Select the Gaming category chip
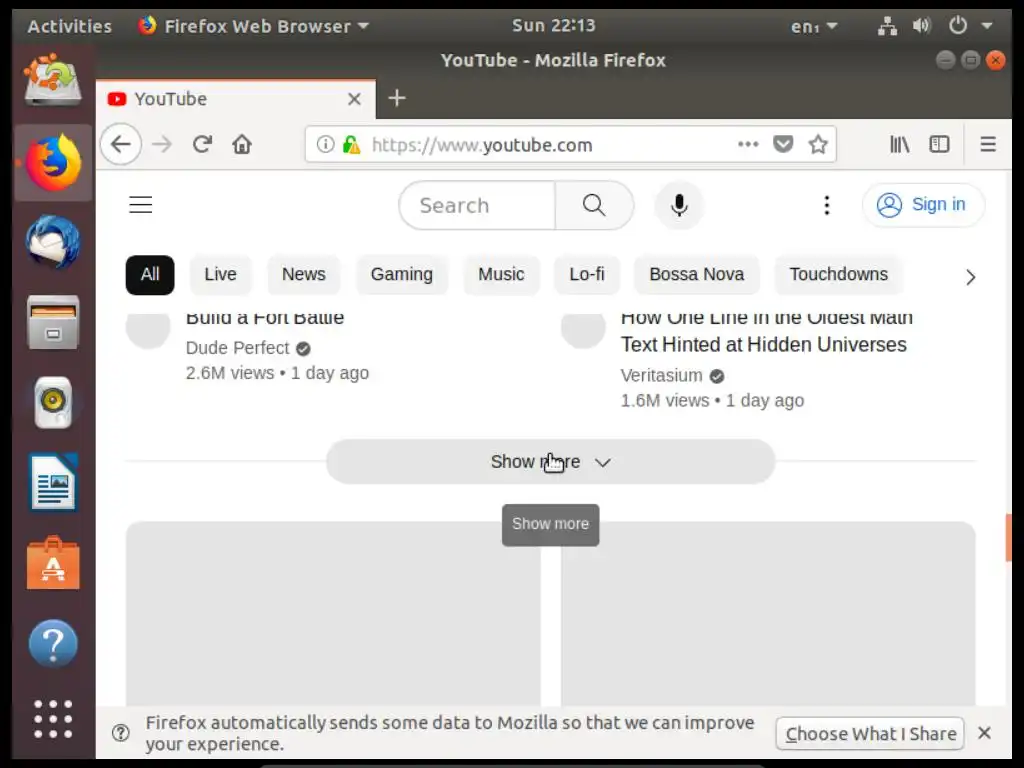The image size is (1024, 768). 402,275
